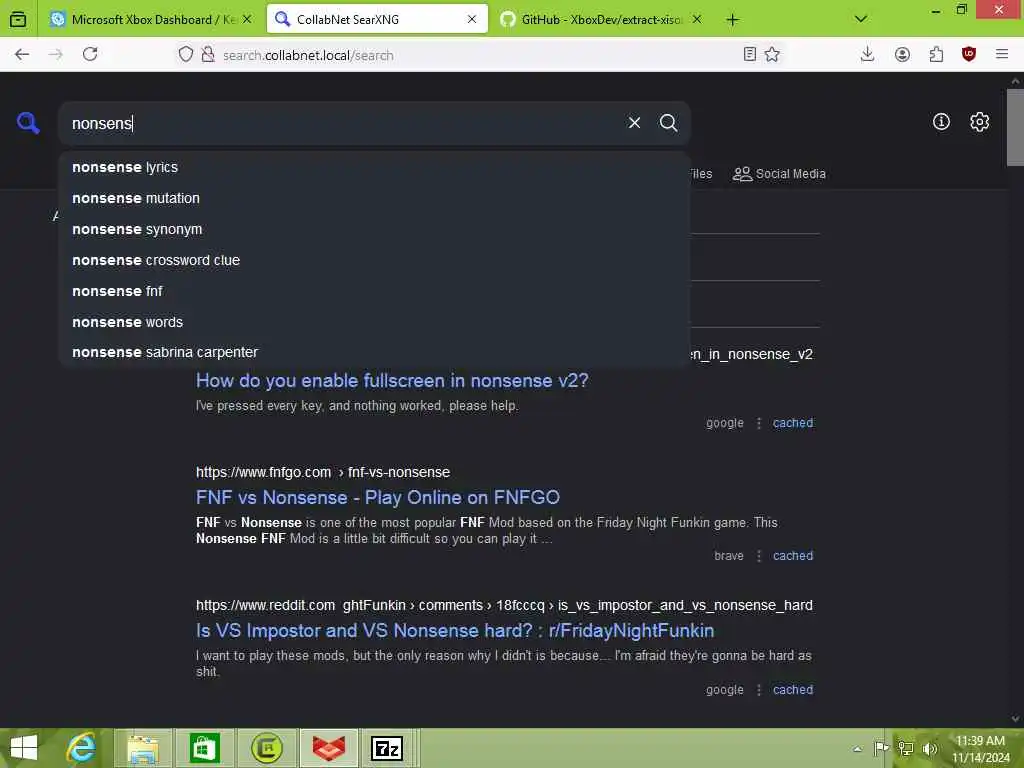Open options dots for VS Impostor result
1024x768 pixels.
pyautogui.click(x=758, y=690)
